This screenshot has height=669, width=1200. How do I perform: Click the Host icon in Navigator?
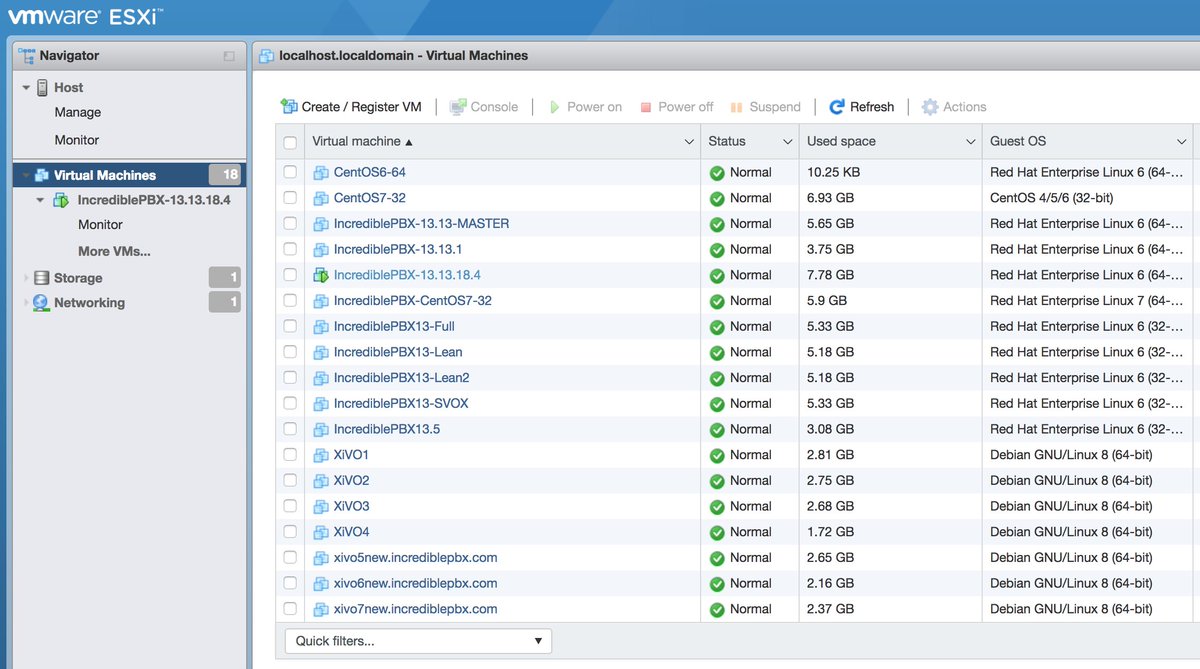pos(42,88)
